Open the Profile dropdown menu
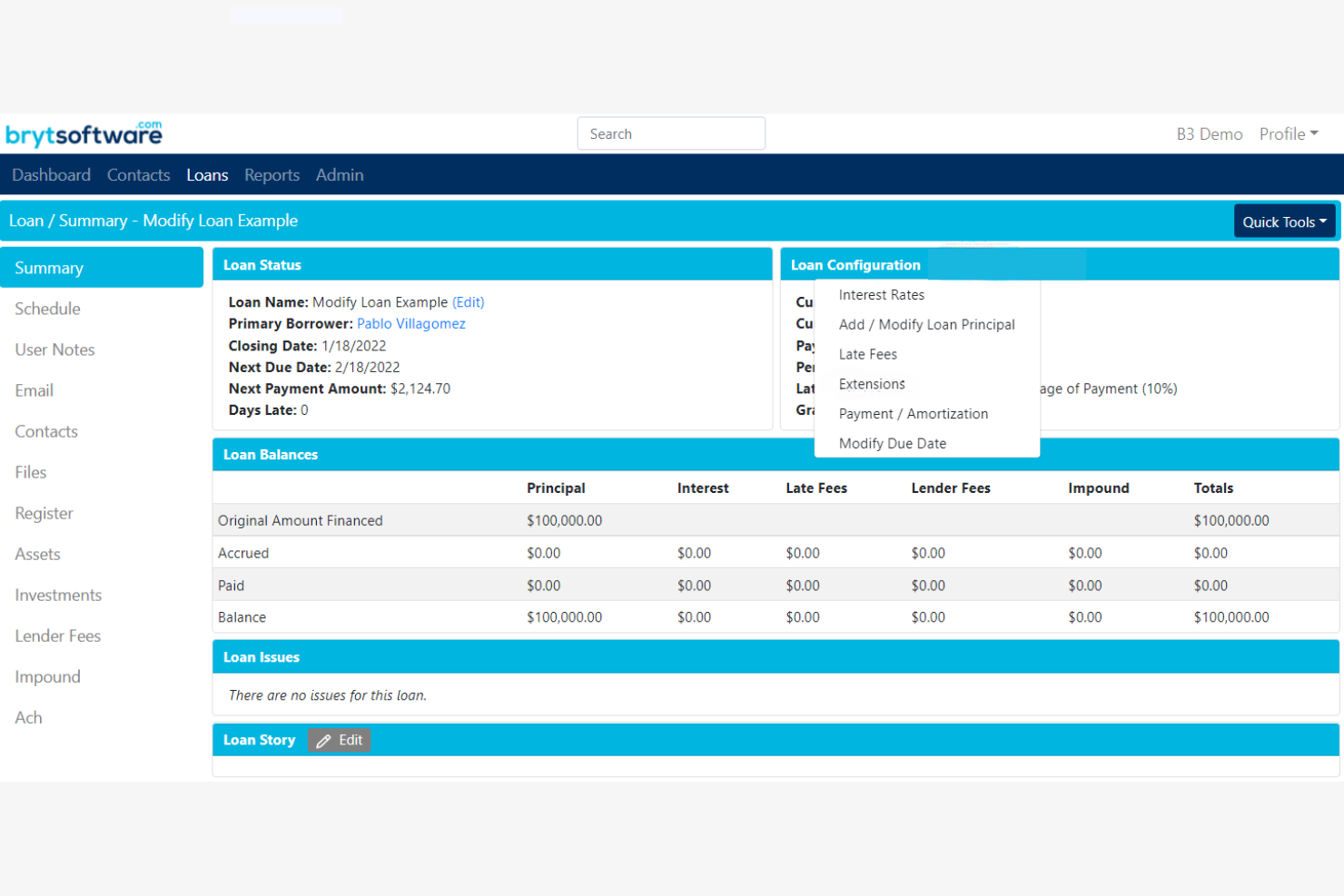The width and height of the screenshot is (1344, 896). (1288, 133)
